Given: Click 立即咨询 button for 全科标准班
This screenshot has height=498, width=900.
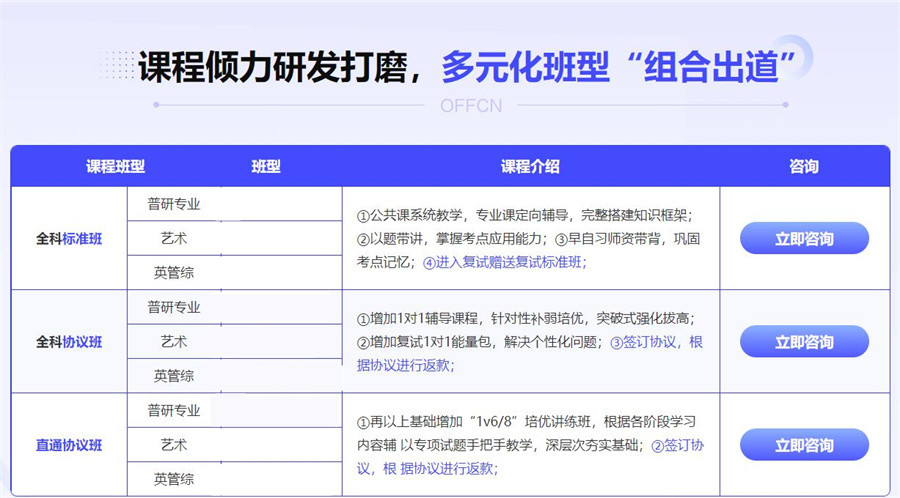Looking at the screenshot, I should click(804, 238).
